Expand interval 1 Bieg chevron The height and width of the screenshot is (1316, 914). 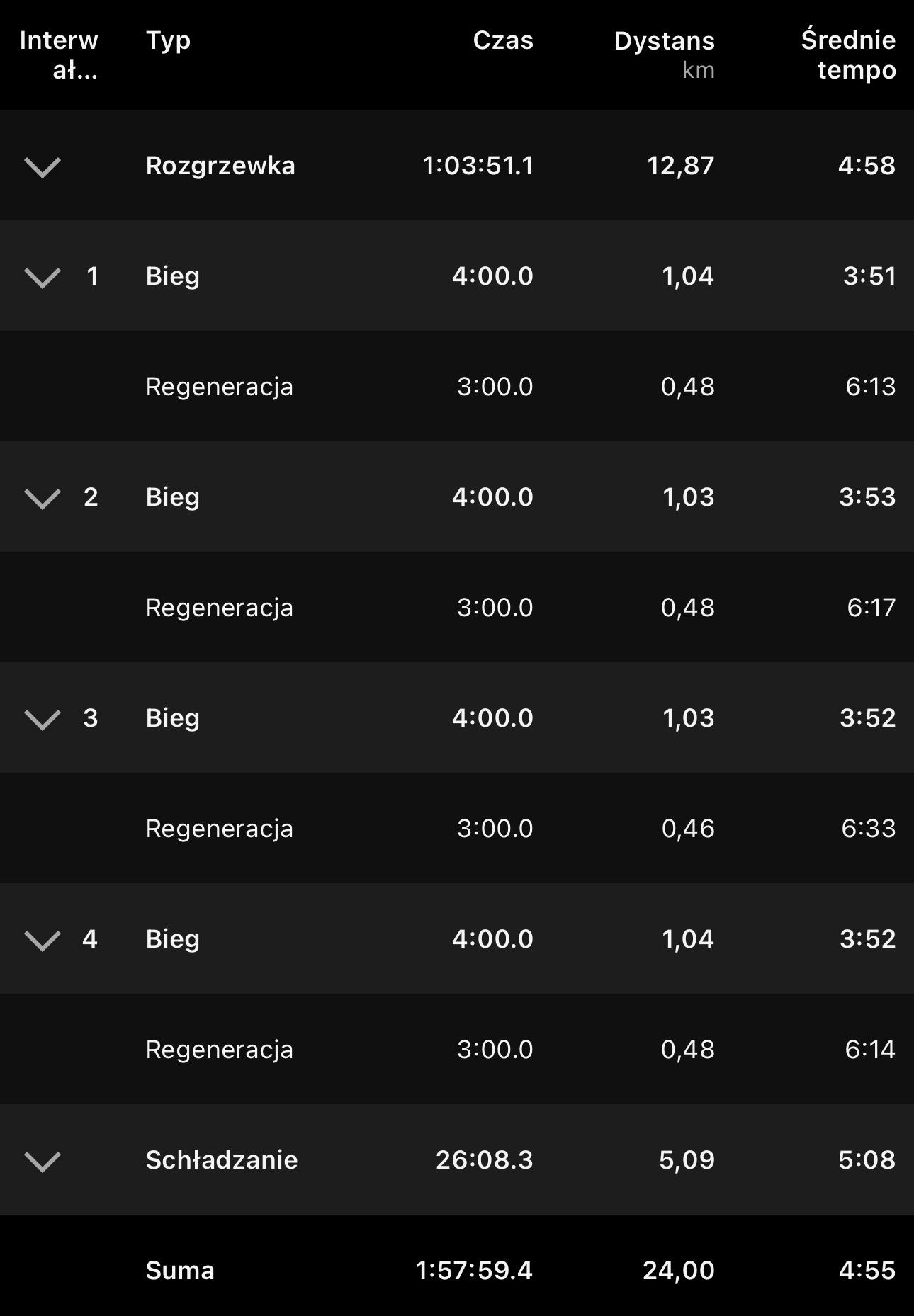(43, 278)
